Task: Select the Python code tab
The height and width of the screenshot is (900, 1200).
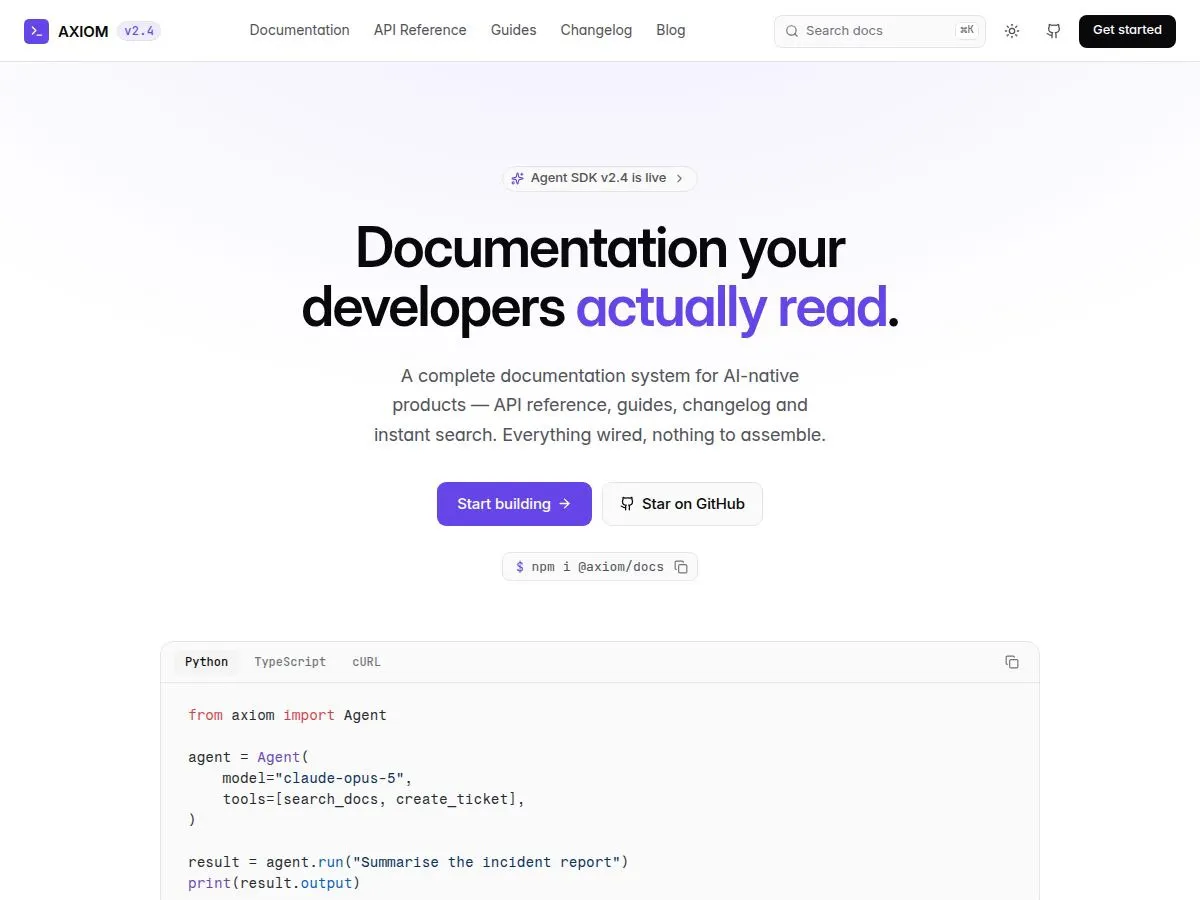Action: [x=207, y=662]
